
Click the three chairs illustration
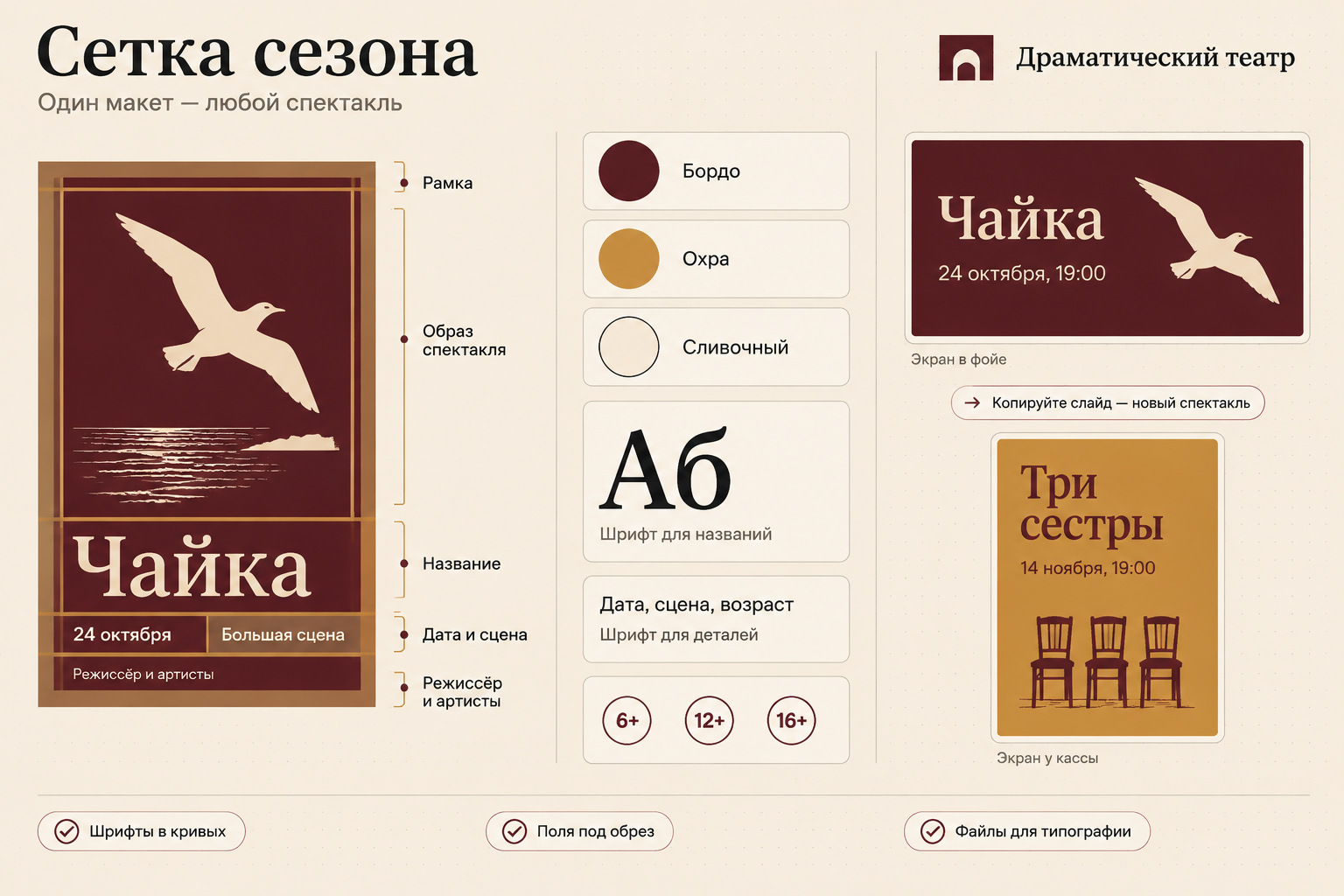1107,661
